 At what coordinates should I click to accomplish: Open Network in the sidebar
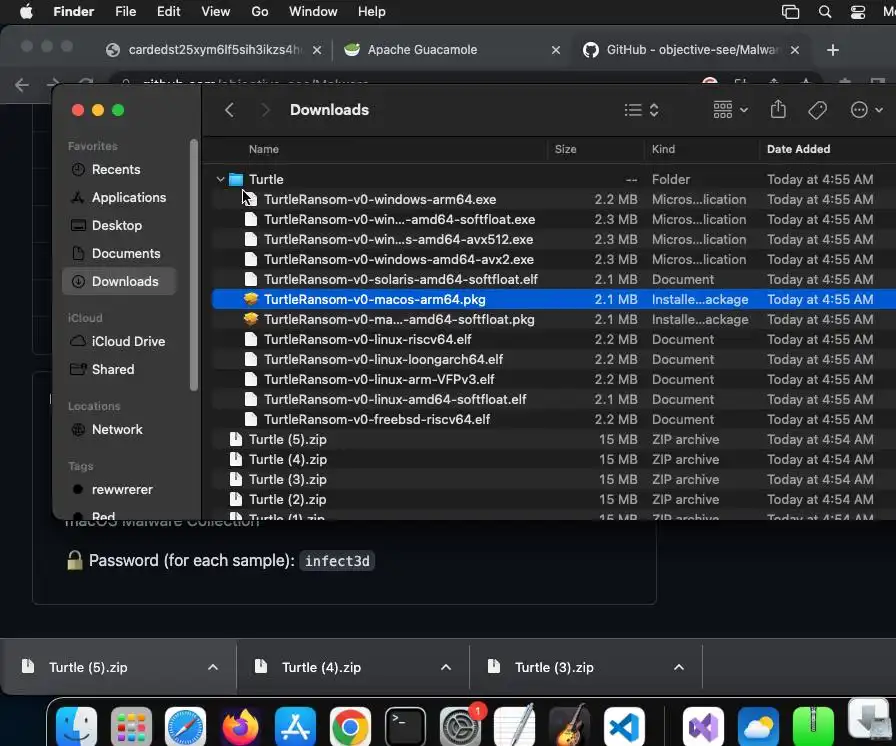[x=116, y=430]
